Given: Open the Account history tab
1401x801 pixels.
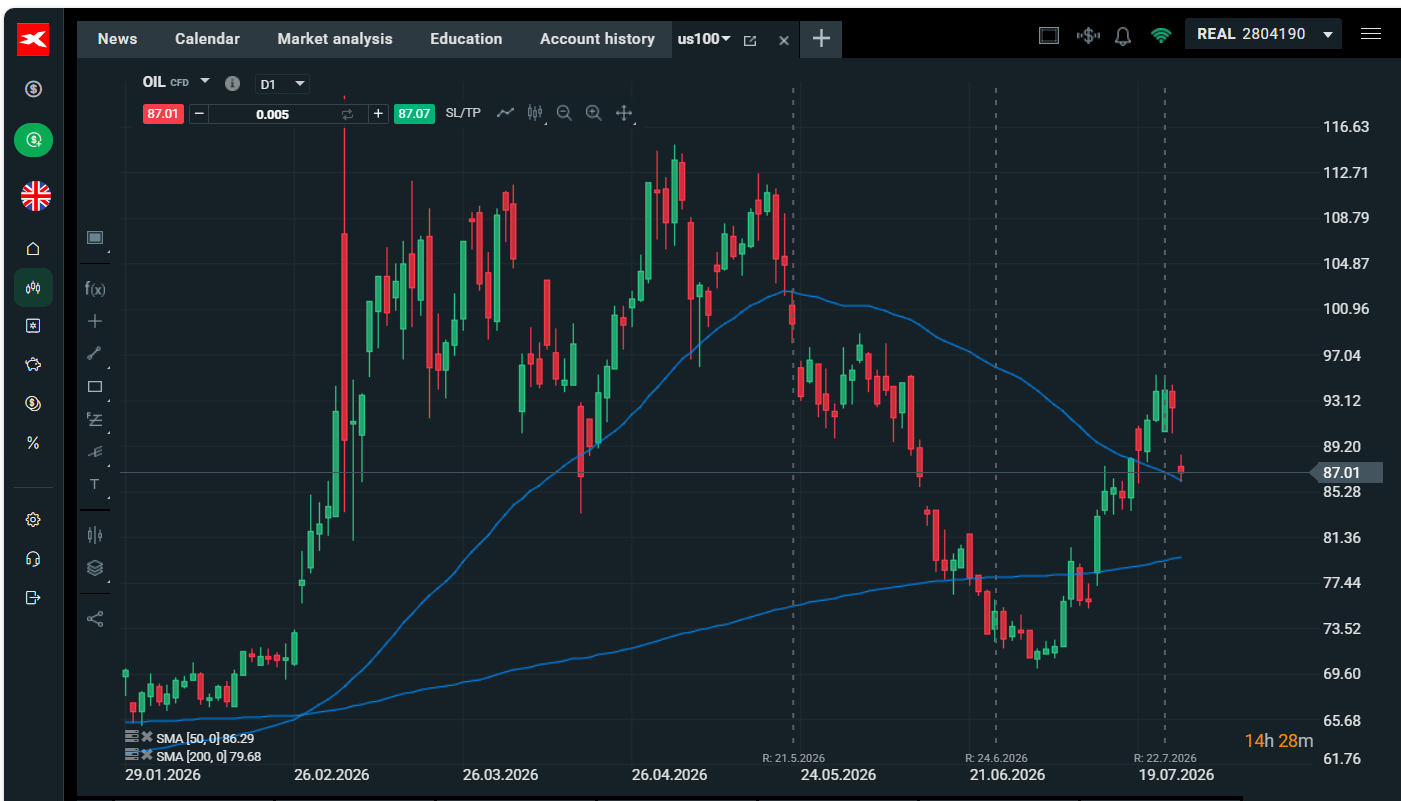Looking at the screenshot, I should [x=597, y=39].
